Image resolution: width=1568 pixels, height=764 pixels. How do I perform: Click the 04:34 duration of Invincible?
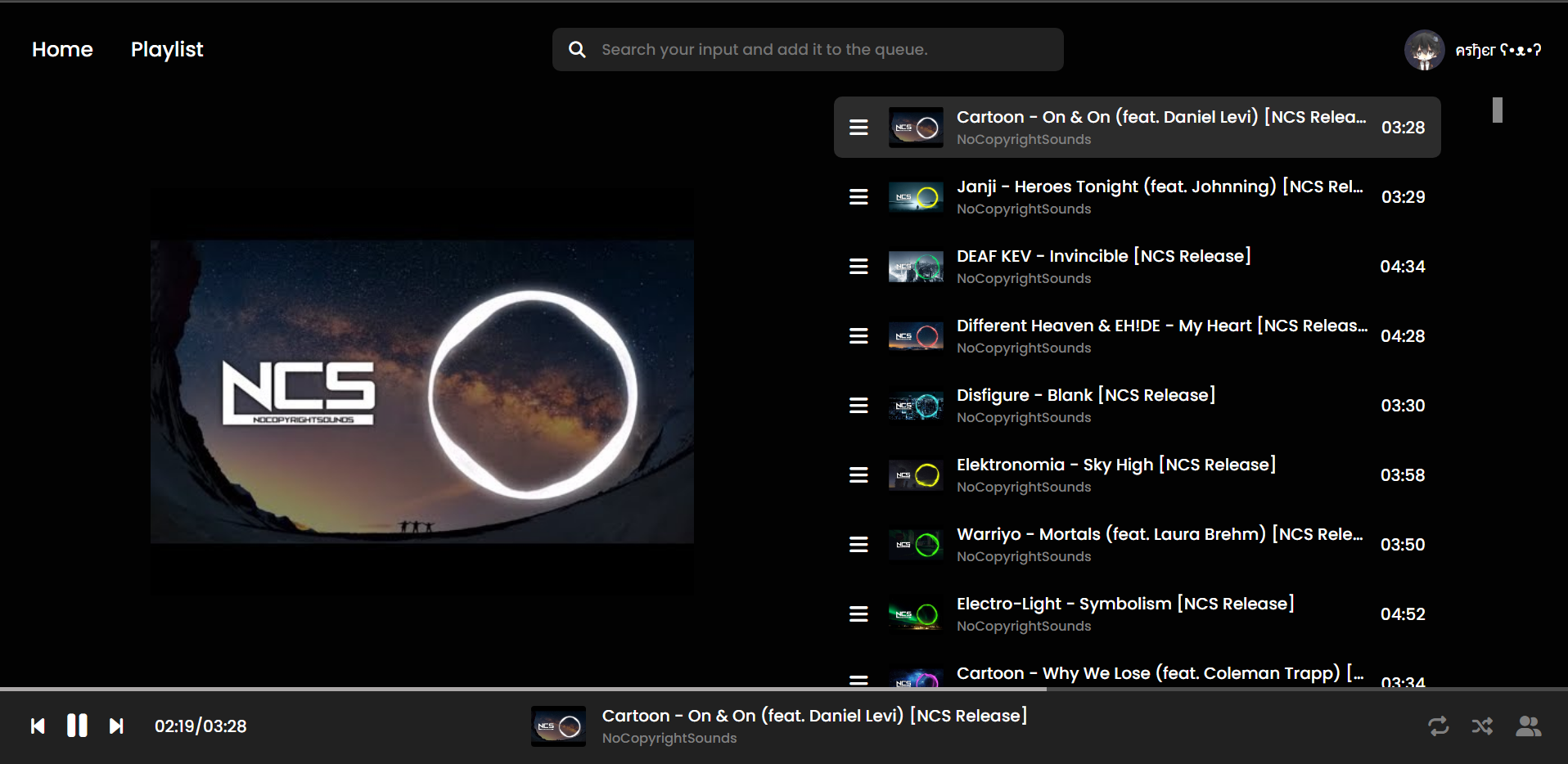[1403, 267]
